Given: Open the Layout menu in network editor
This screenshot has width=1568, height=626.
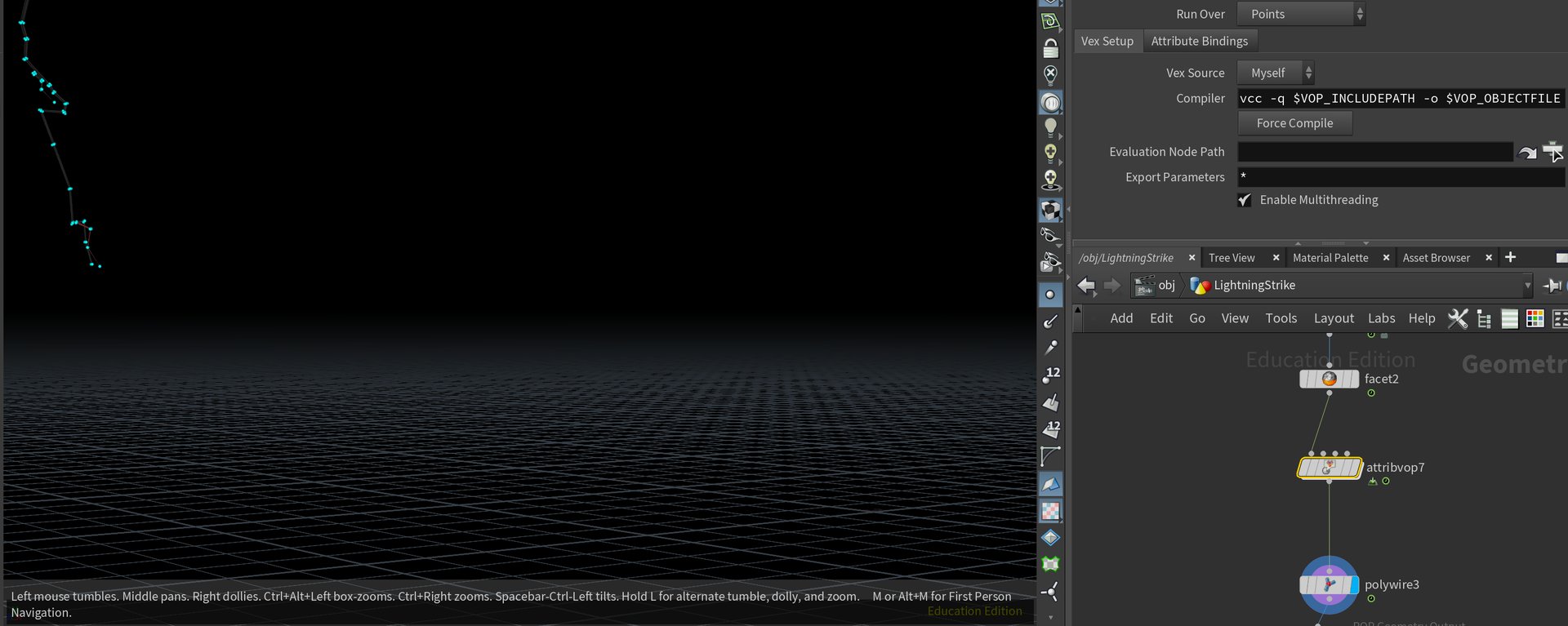Looking at the screenshot, I should point(1333,318).
